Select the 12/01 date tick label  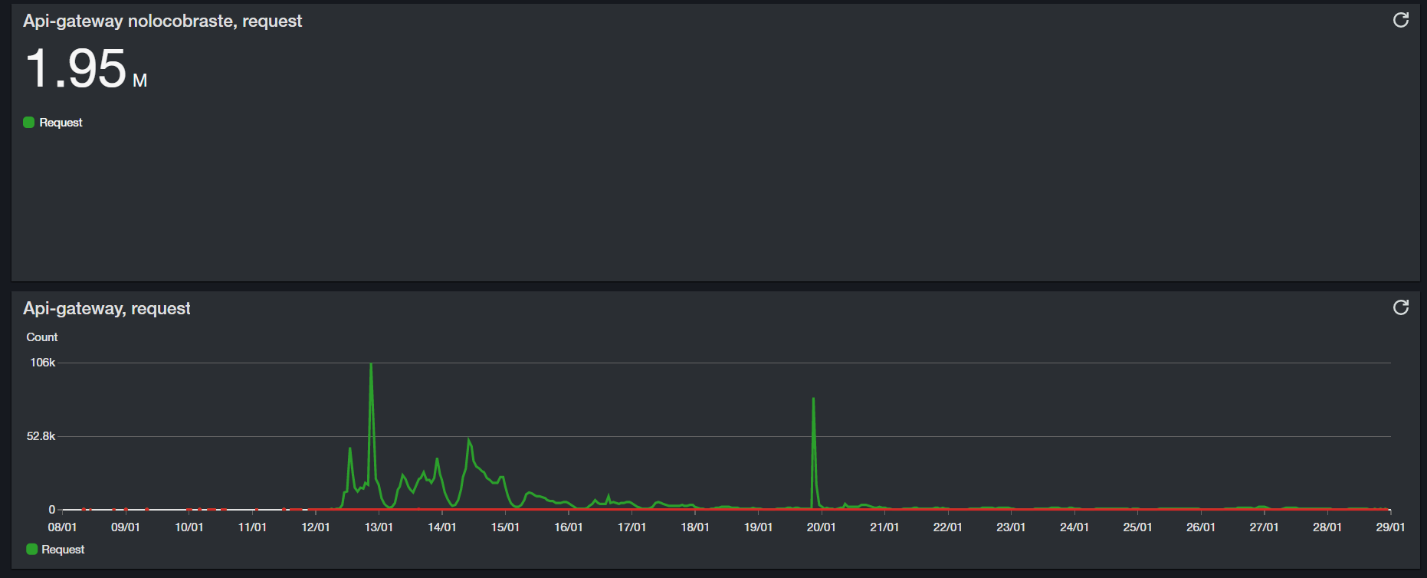315,527
